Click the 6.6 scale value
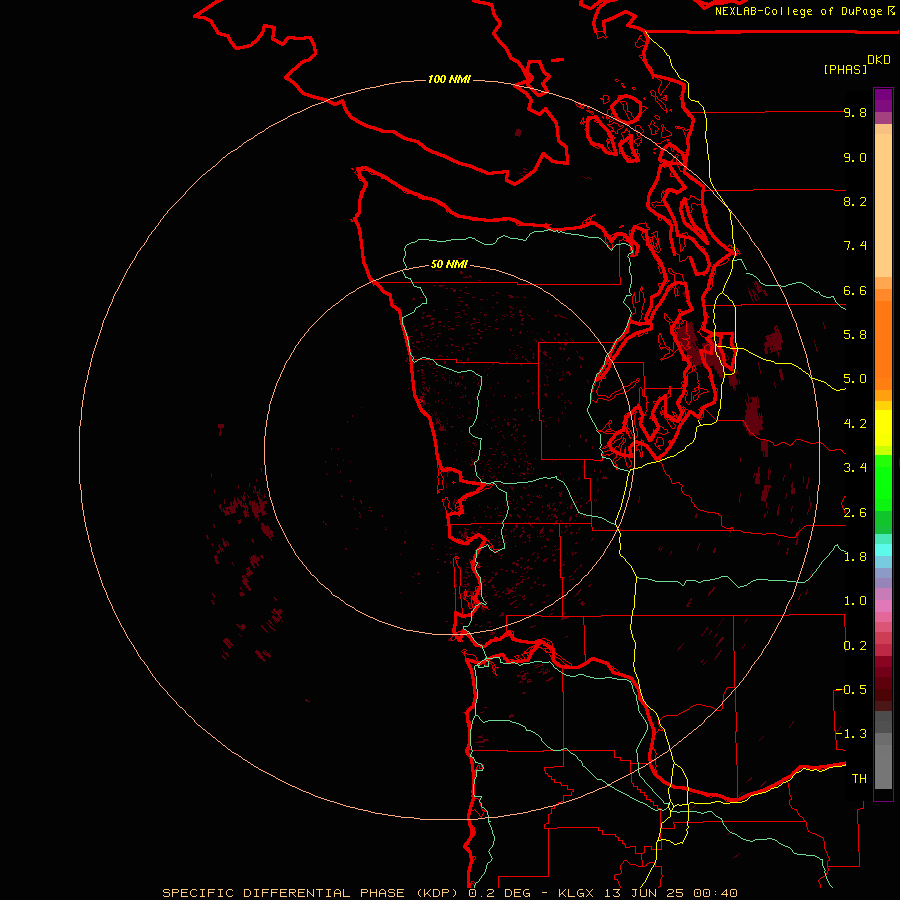The width and height of the screenshot is (900, 900). (855, 290)
